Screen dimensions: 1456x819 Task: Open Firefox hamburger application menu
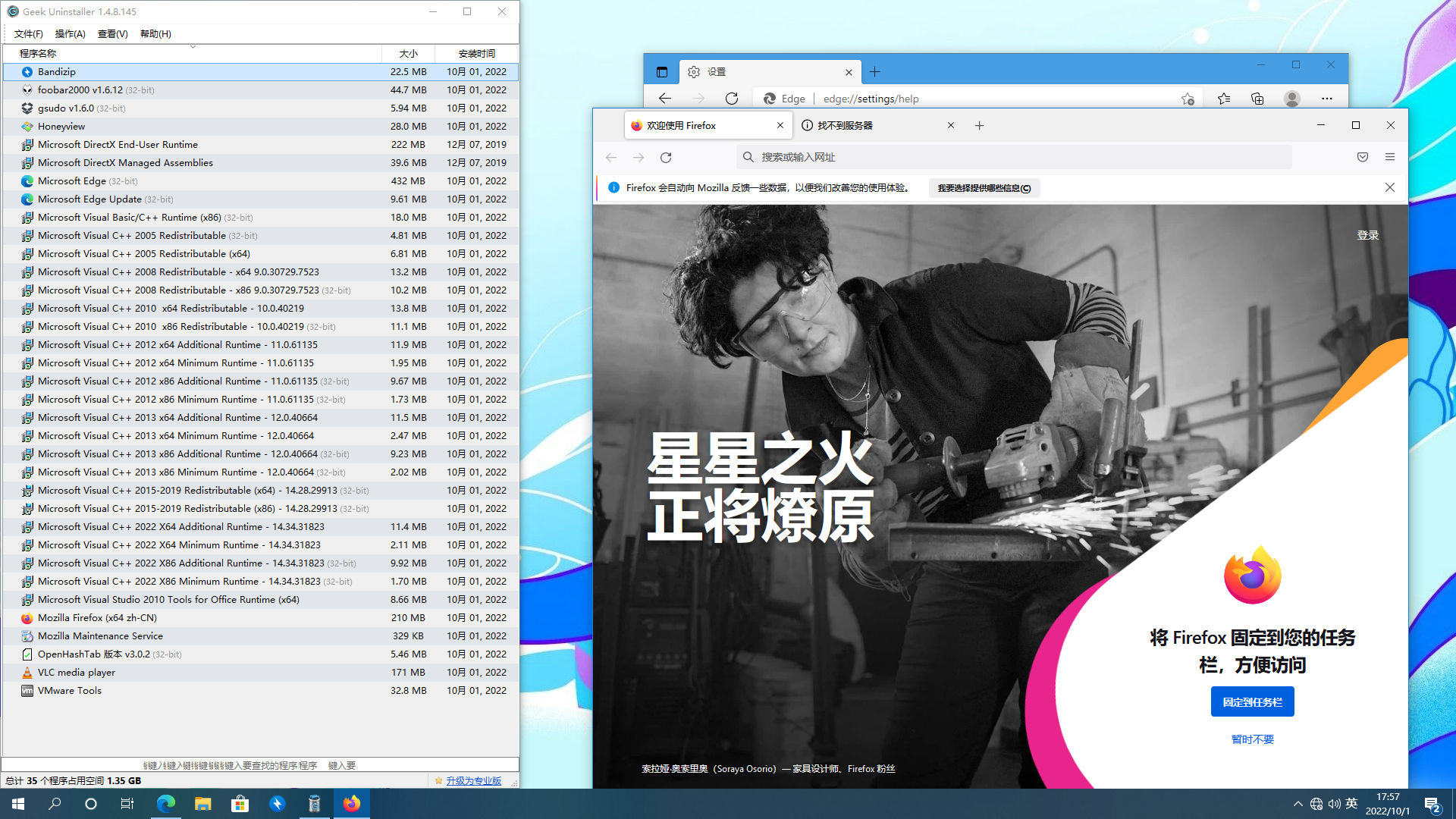(1389, 157)
